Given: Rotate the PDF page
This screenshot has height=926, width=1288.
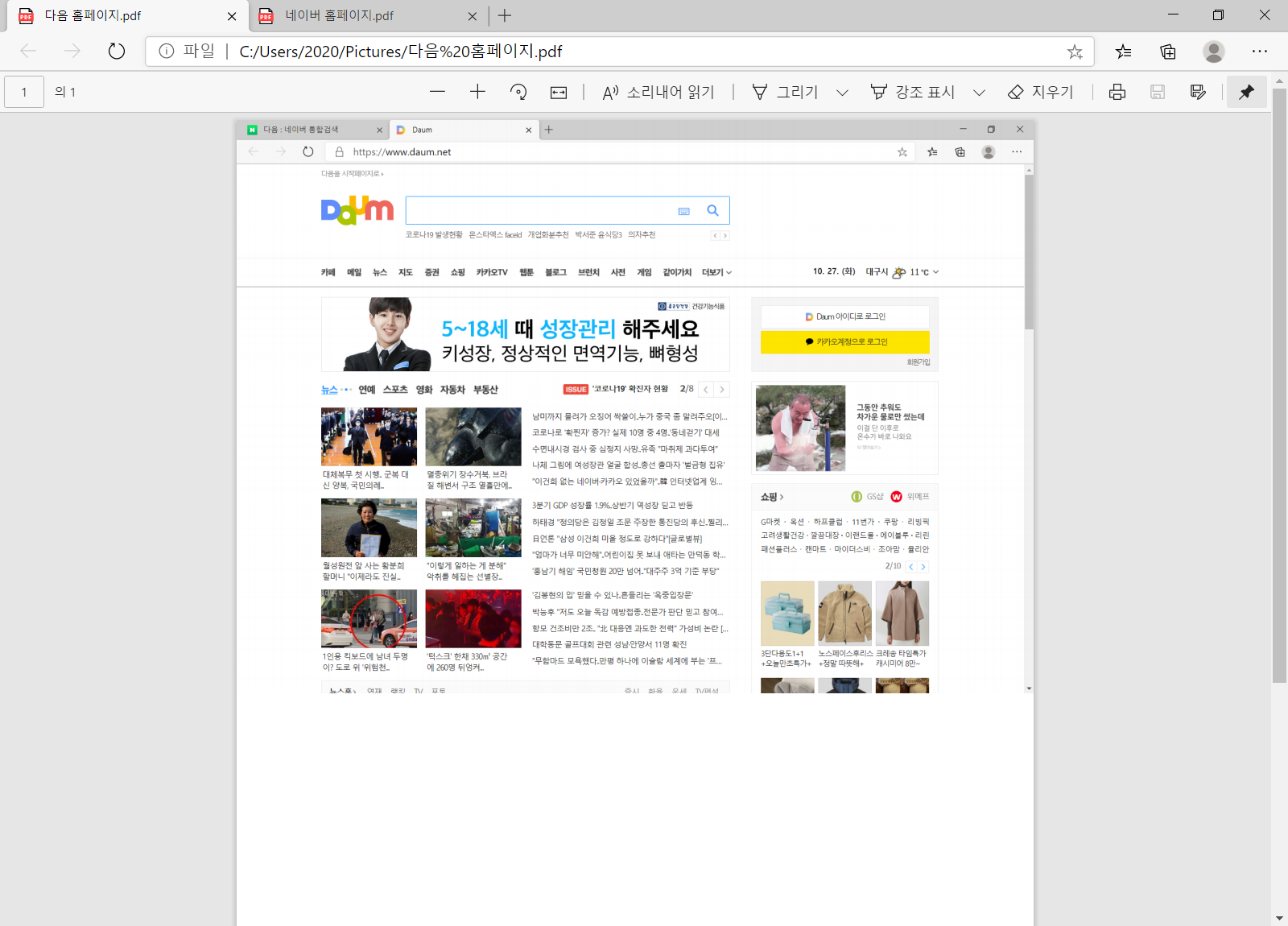Looking at the screenshot, I should (x=518, y=92).
